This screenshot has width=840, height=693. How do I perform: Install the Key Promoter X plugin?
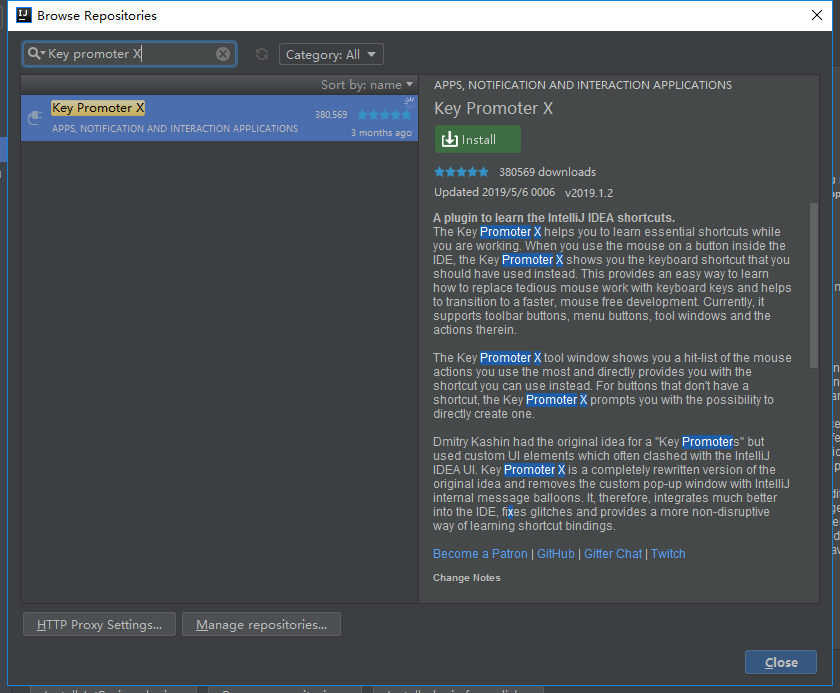click(477, 139)
